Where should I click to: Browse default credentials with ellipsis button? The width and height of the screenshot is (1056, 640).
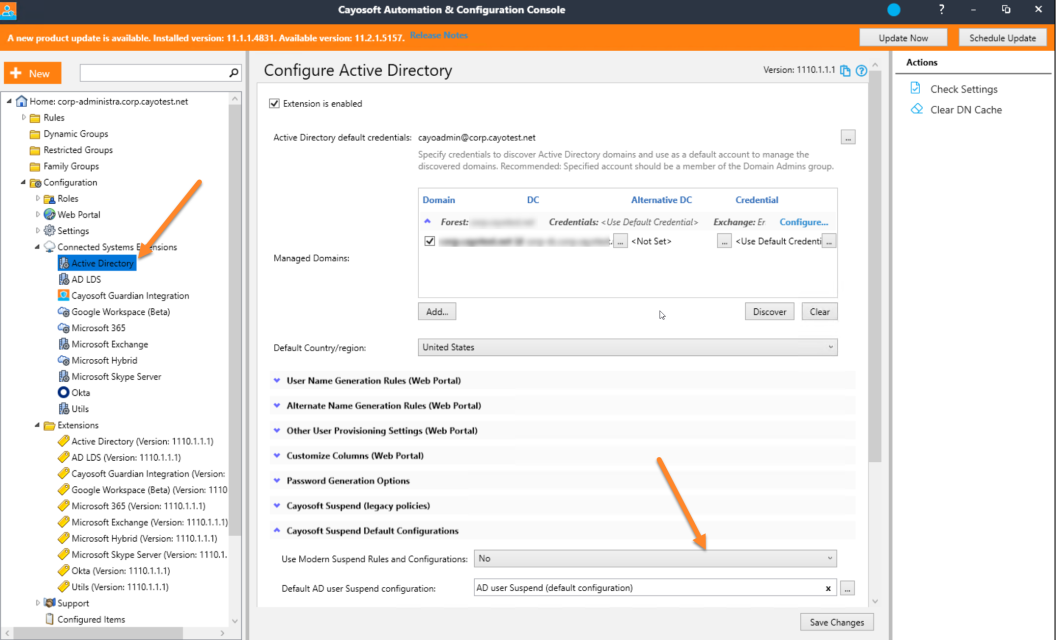(x=848, y=137)
